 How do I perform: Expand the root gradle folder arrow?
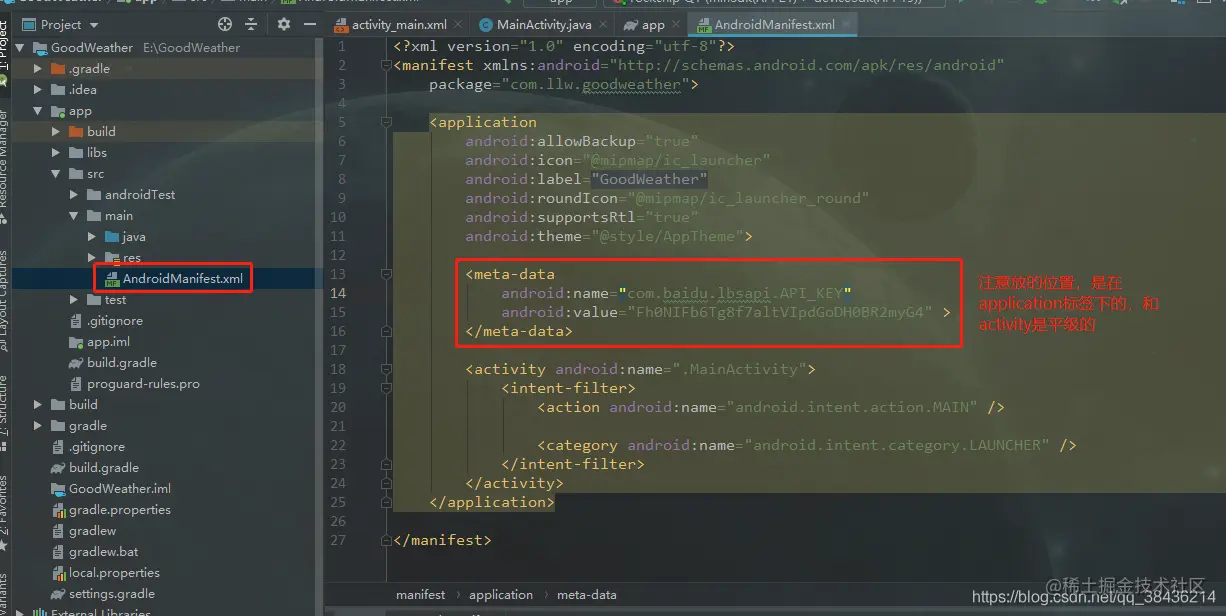(38, 426)
